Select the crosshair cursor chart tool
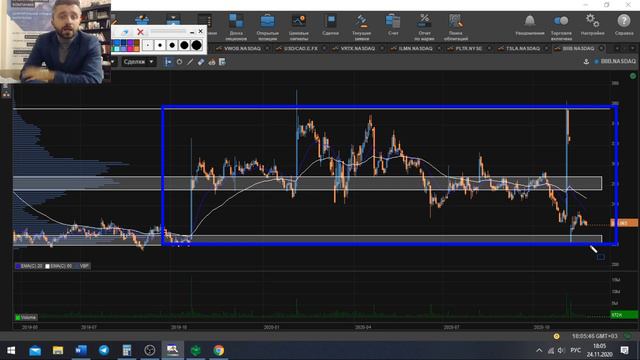This screenshot has width=640, height=360. [168, 62]
